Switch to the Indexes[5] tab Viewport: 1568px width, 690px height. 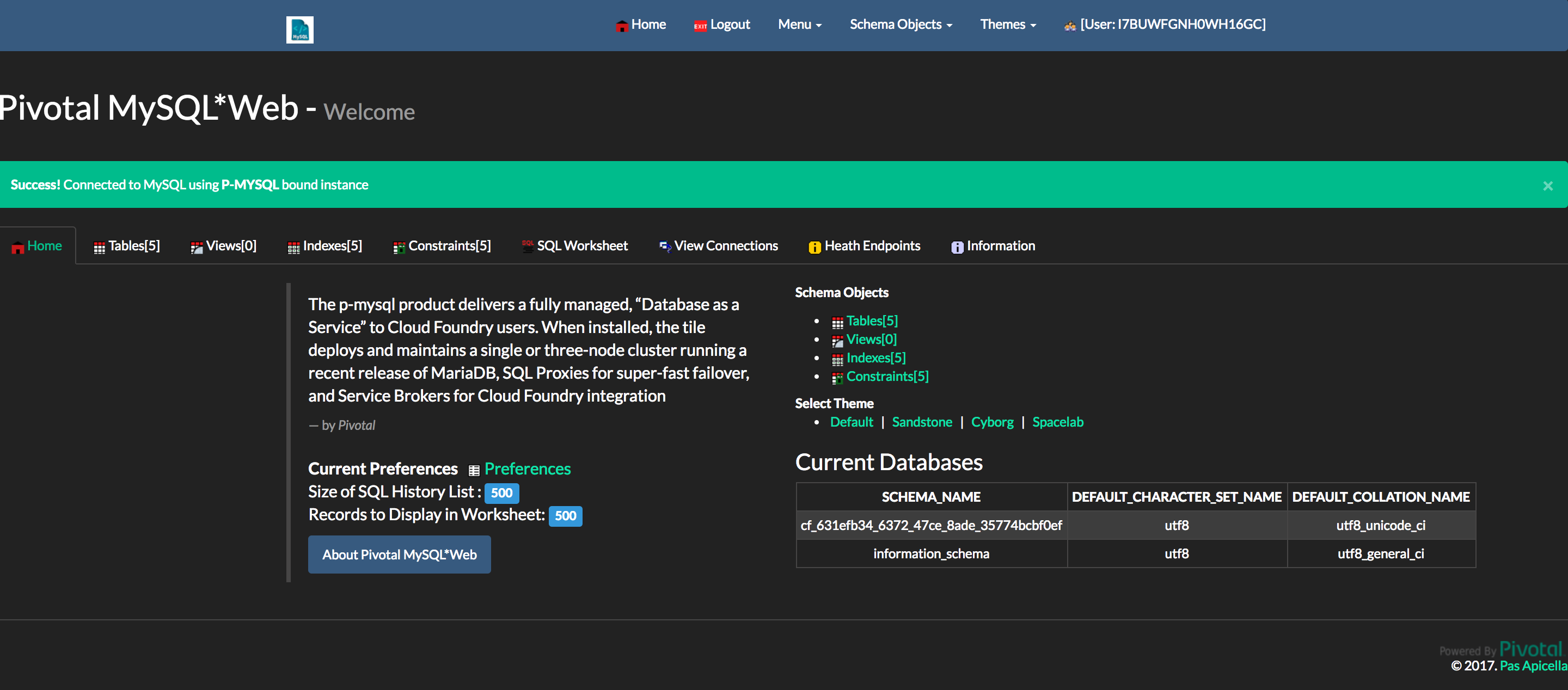(325, 246)
